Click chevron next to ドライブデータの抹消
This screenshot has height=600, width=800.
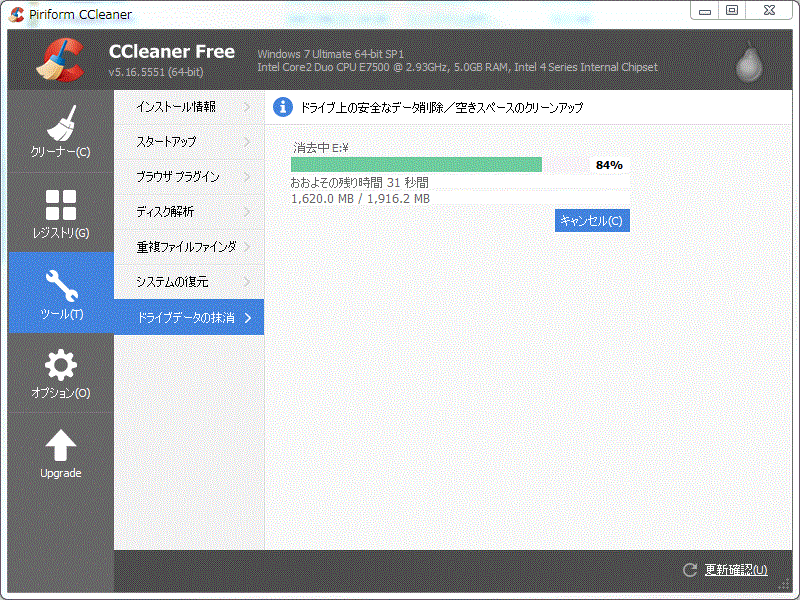click(248, 318)
